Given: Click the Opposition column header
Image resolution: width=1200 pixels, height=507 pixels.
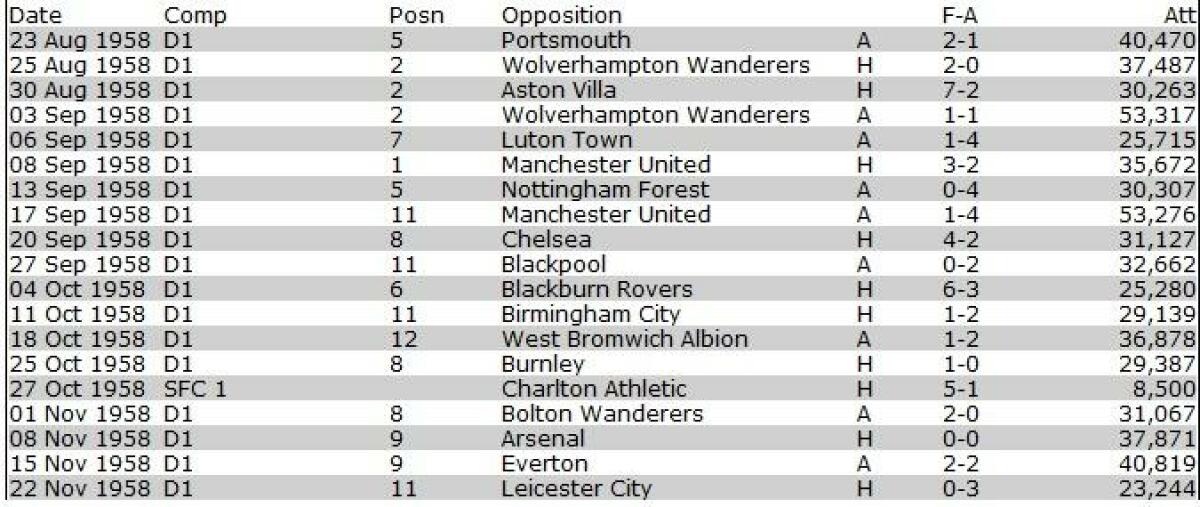Looking at the screenshot, I should (x=561, y=16).
